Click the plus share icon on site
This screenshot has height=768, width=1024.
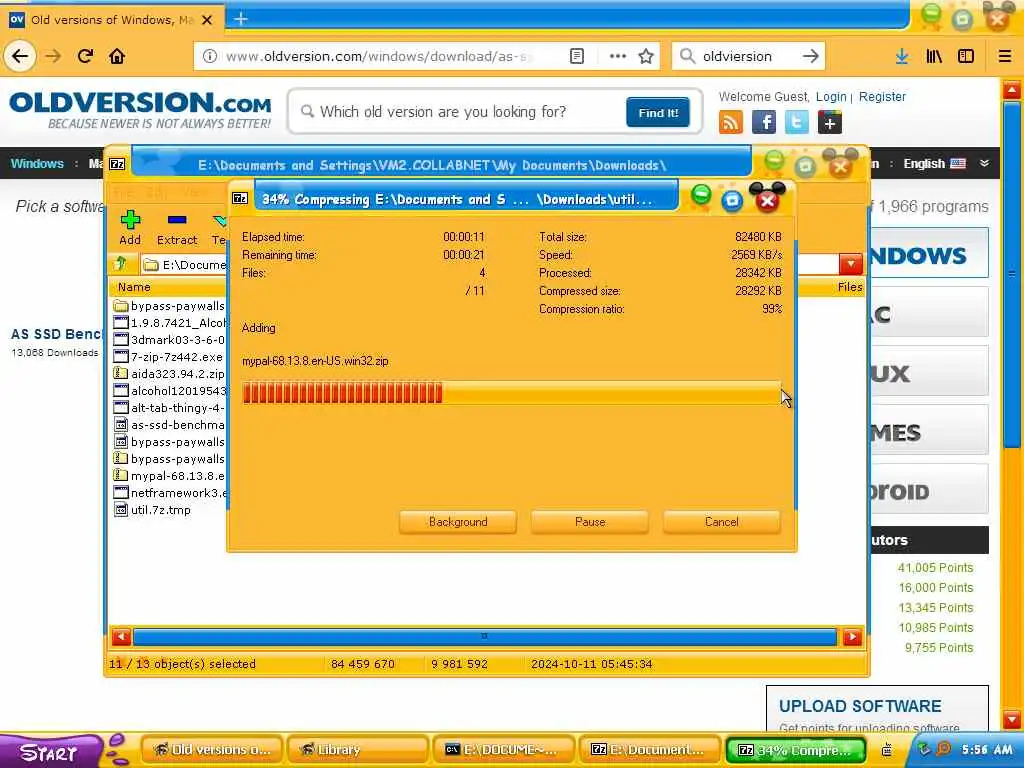click(x=829, y=122)
